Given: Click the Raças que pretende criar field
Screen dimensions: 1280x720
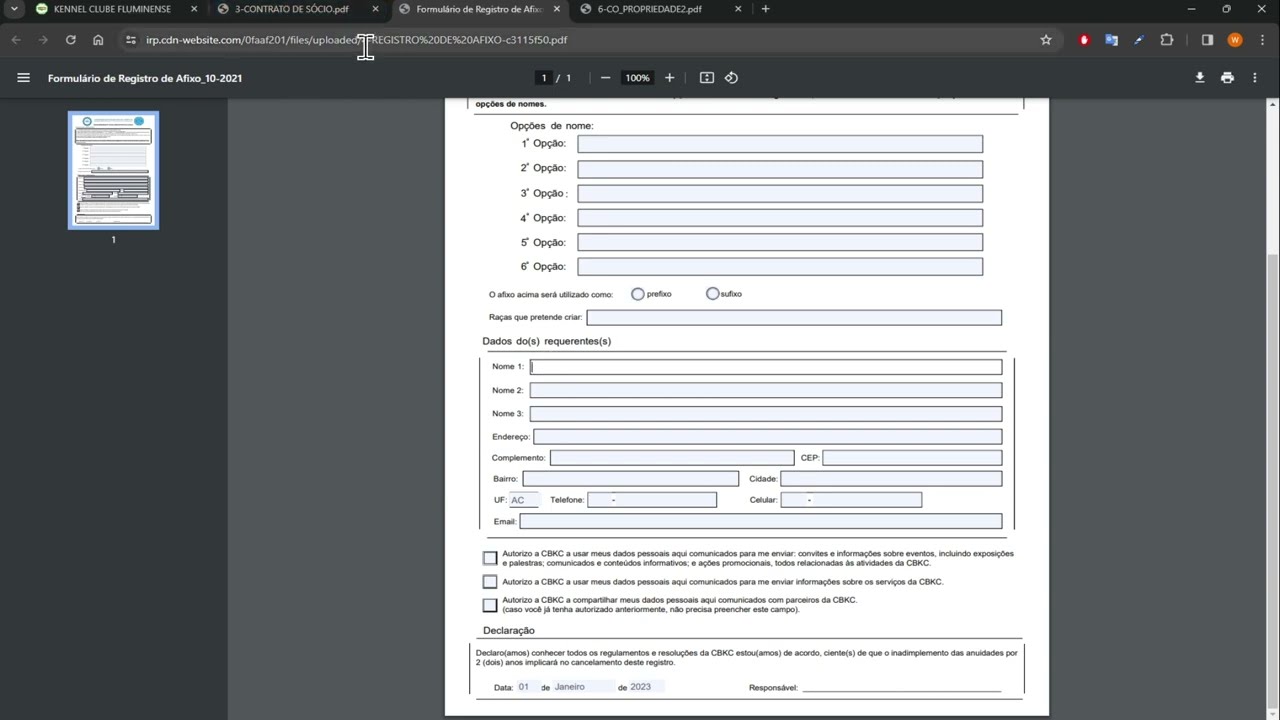Looking at the screenshot, I should [794, 317].
